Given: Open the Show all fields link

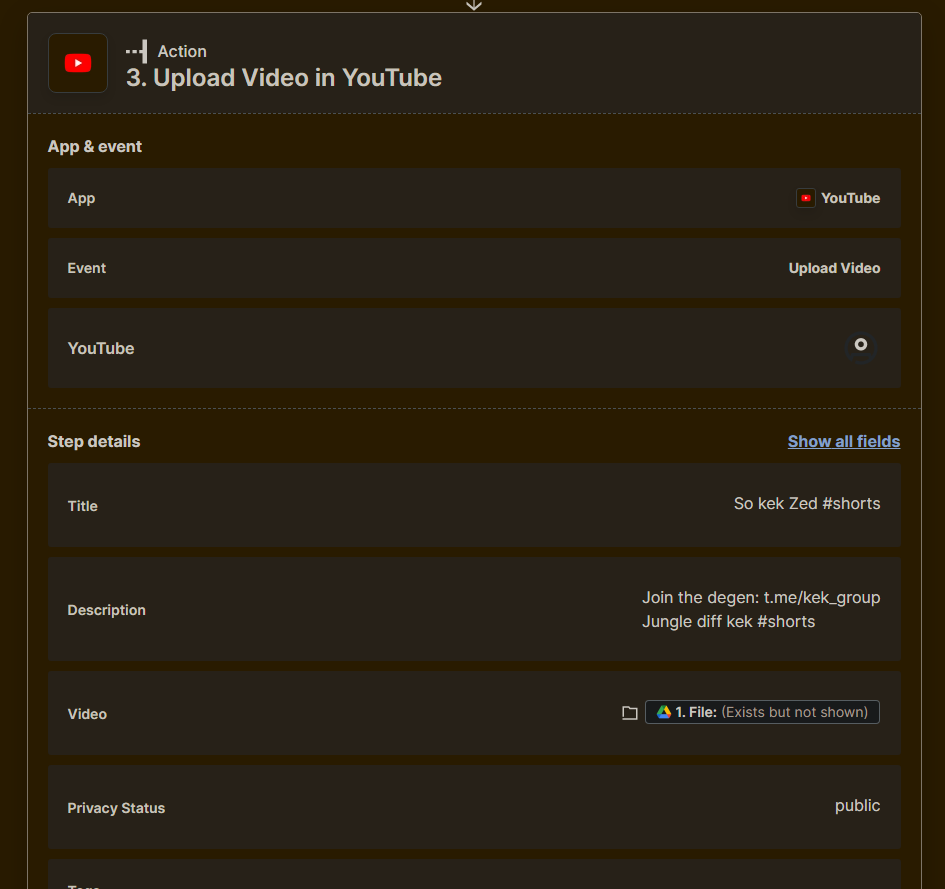Looking at the screenshot, I should [844, 441].
